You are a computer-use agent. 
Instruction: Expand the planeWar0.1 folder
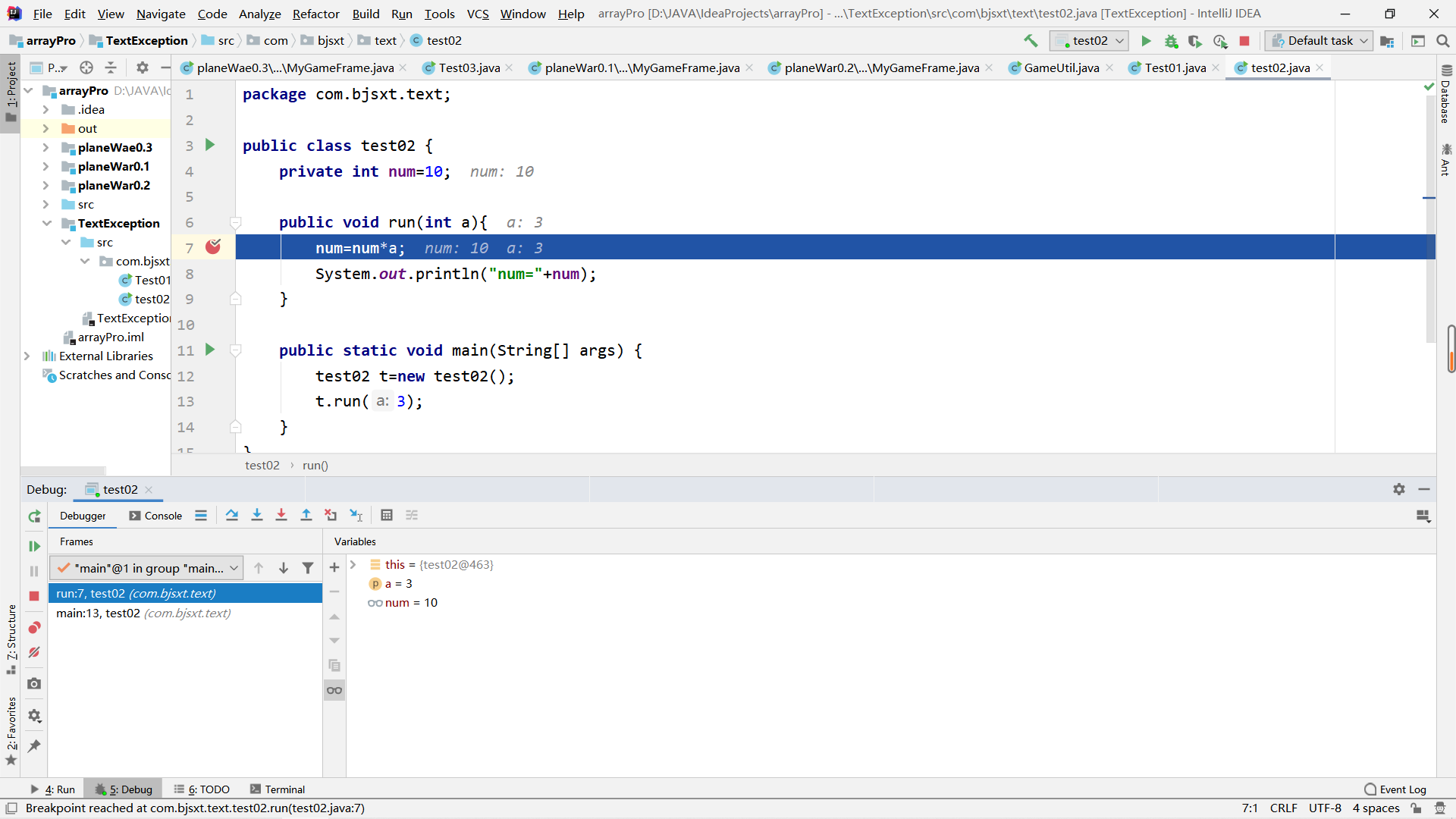pyautogui.click(x=46, y=166)
